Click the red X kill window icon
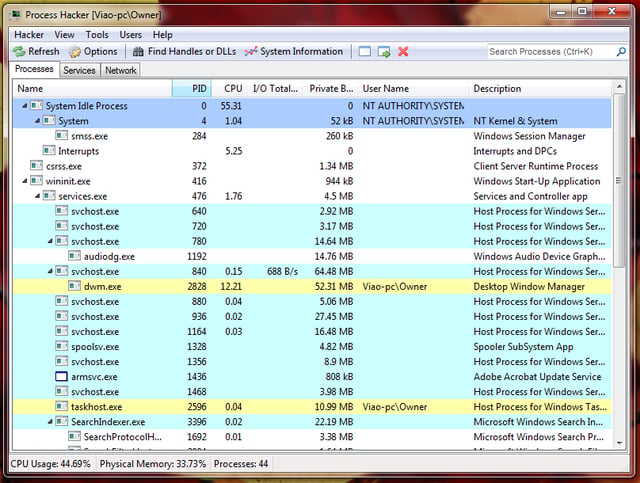 (x=403, y=51)
